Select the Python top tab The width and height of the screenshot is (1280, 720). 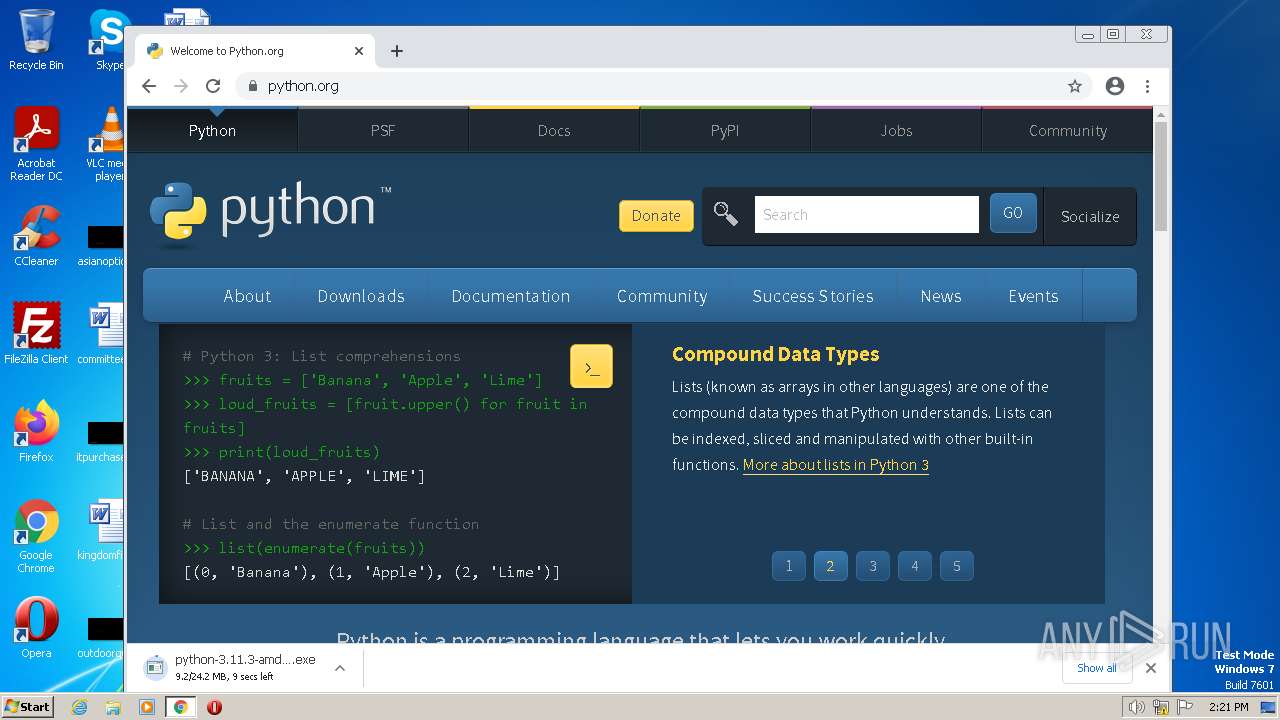pyautogui.click(x=212, y=130)
